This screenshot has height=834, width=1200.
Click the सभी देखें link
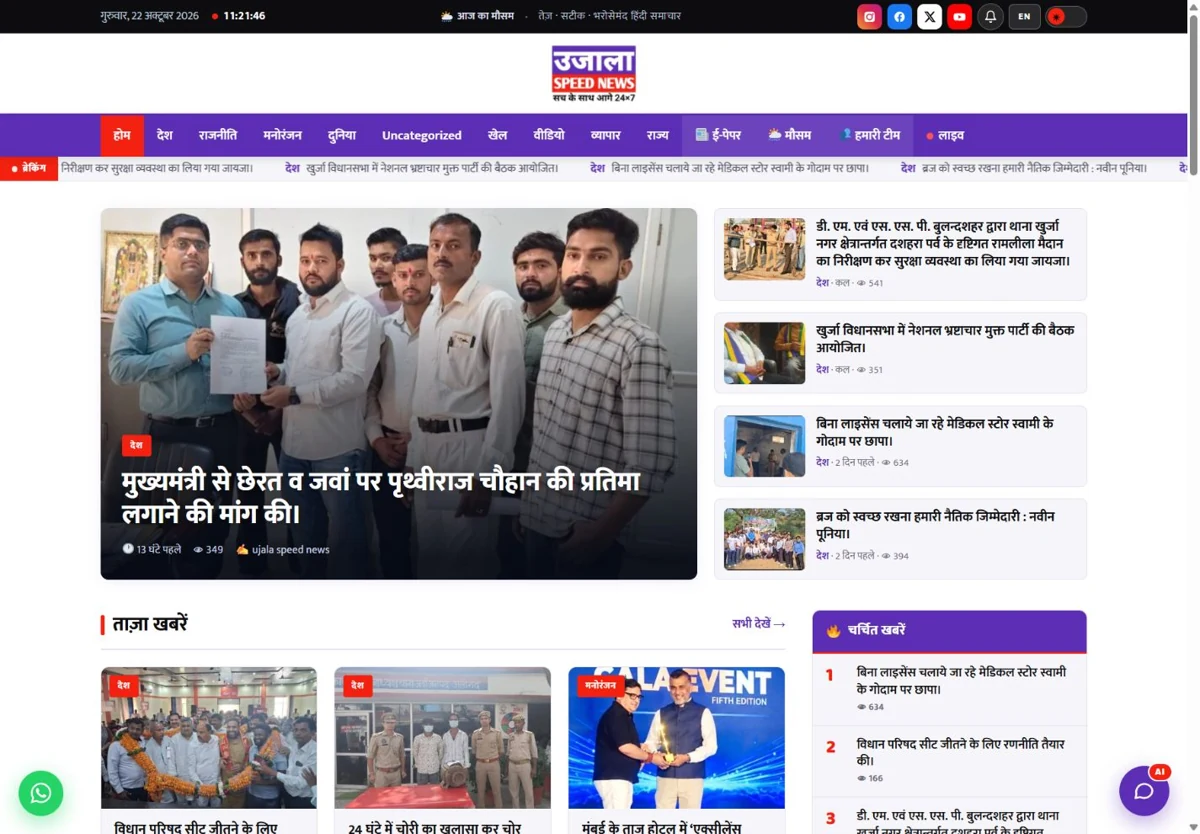(759, 624)
